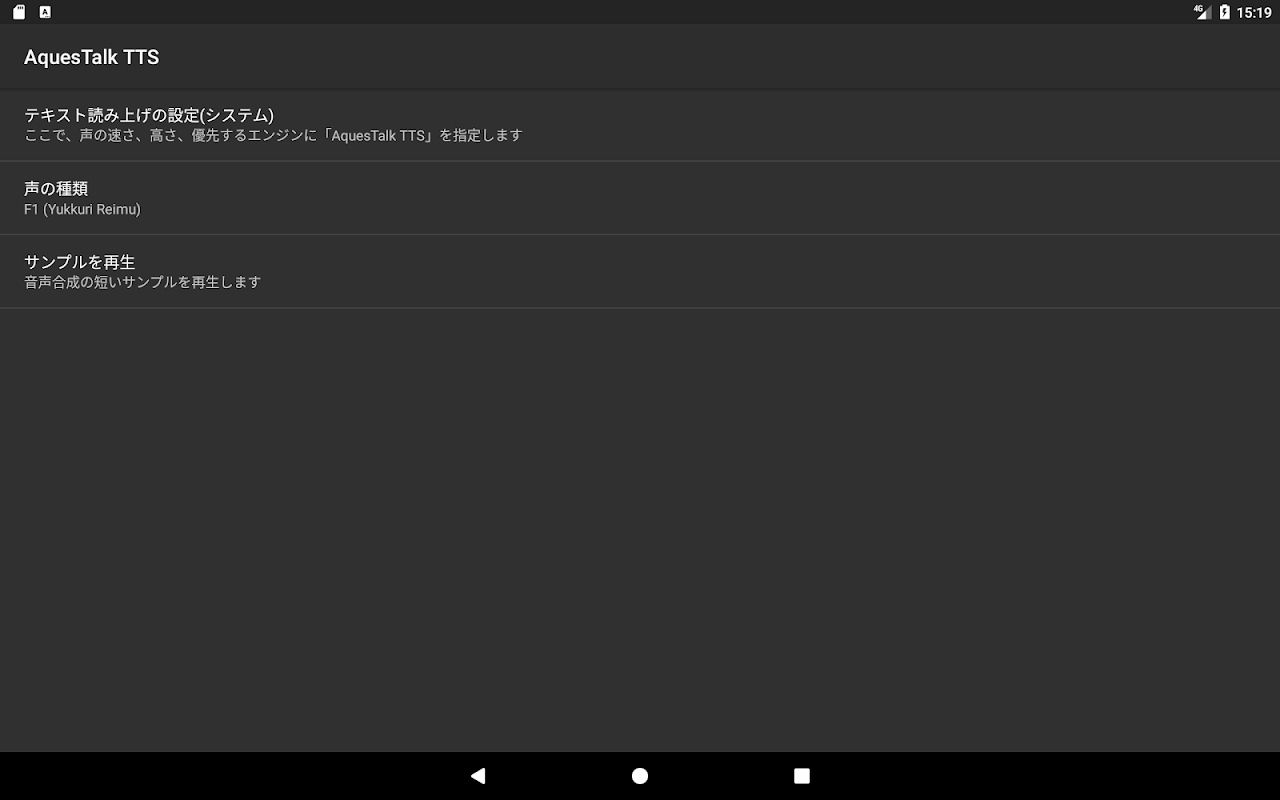
Task: Tap the AquesTalk TTS app title
Action: [91, 57]
